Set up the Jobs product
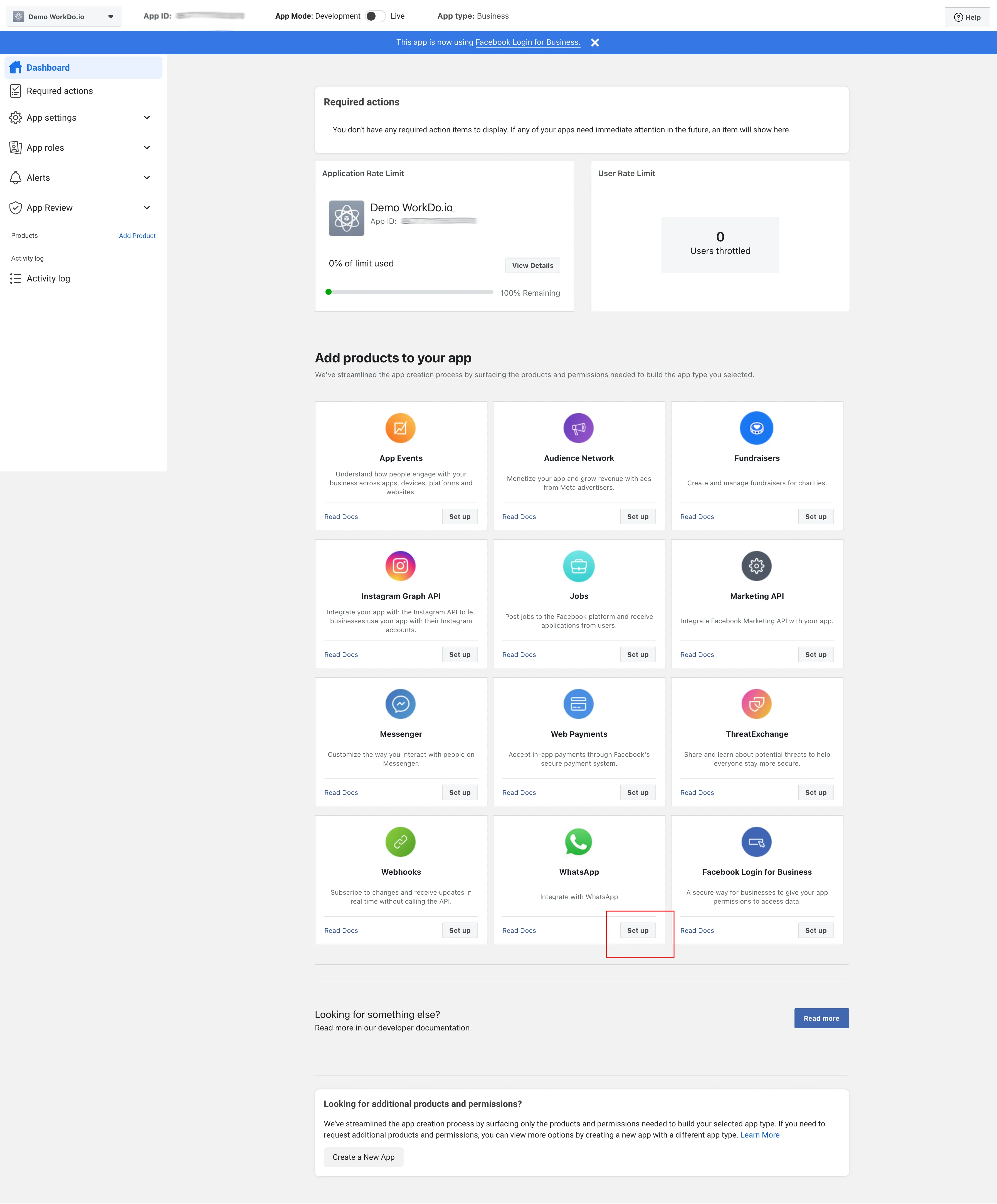Image resolution: width=997 pixels, height=1204 pixels. pyautogui.click(x=638, y=655)
